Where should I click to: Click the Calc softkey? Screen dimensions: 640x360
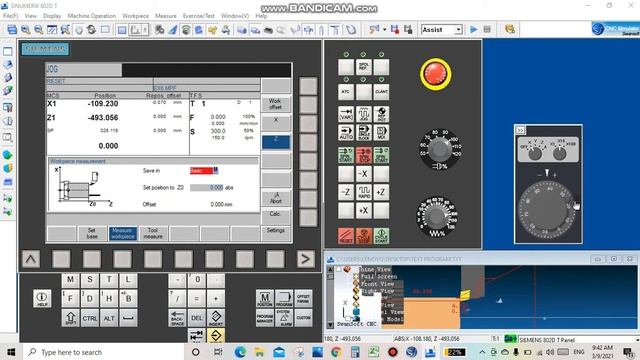point(276,216)
